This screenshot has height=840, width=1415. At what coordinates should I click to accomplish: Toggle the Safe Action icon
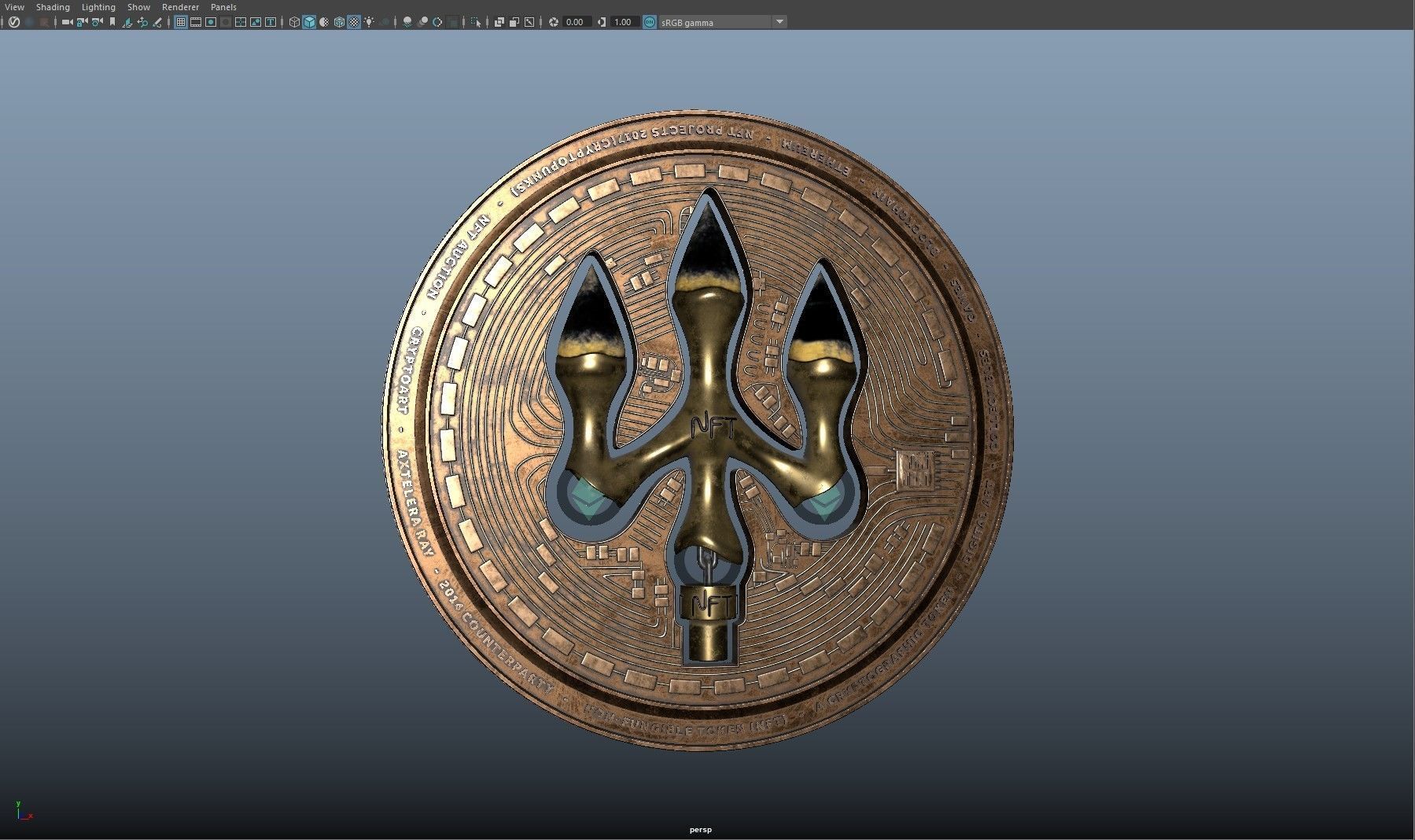point(256,22)
